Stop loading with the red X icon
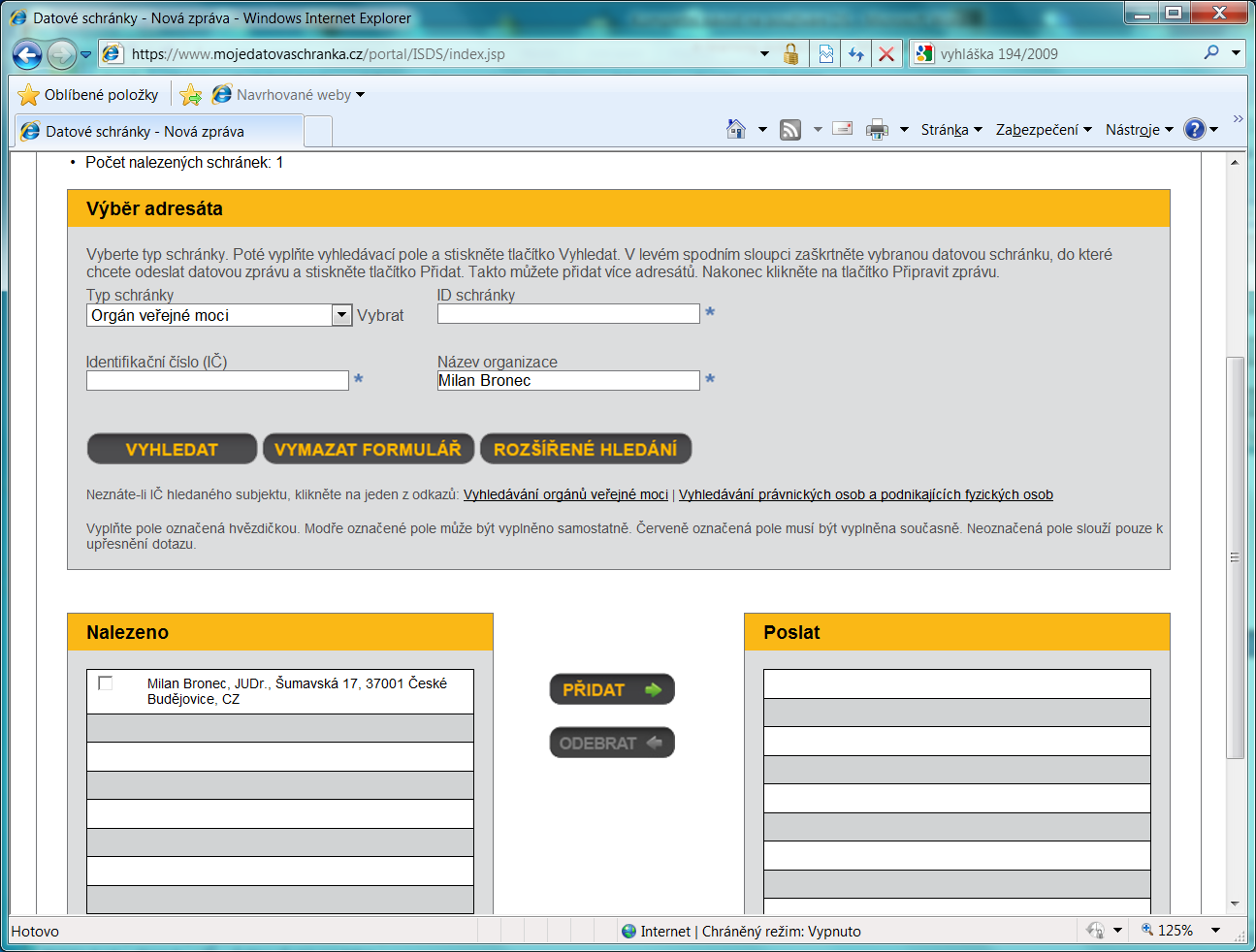Image resolution: width=1256 pixels, height=952 pixels. point(886,54)
